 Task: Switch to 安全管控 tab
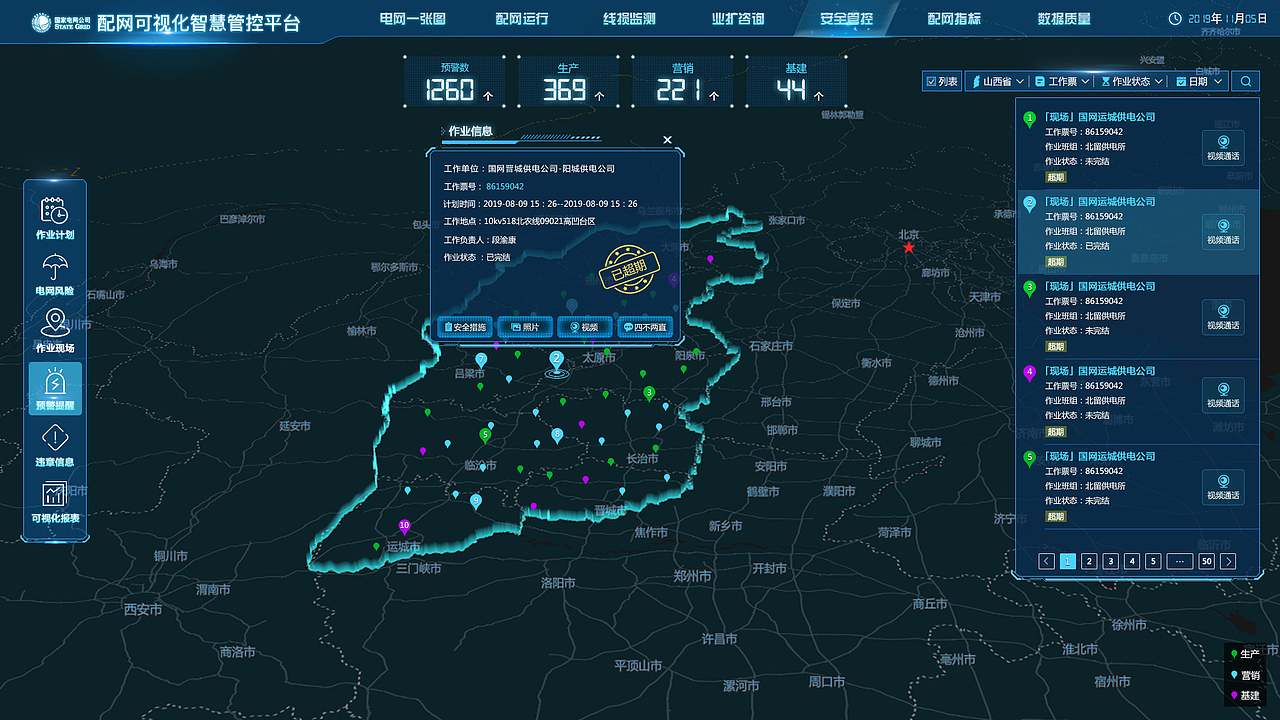click(846, 19)
